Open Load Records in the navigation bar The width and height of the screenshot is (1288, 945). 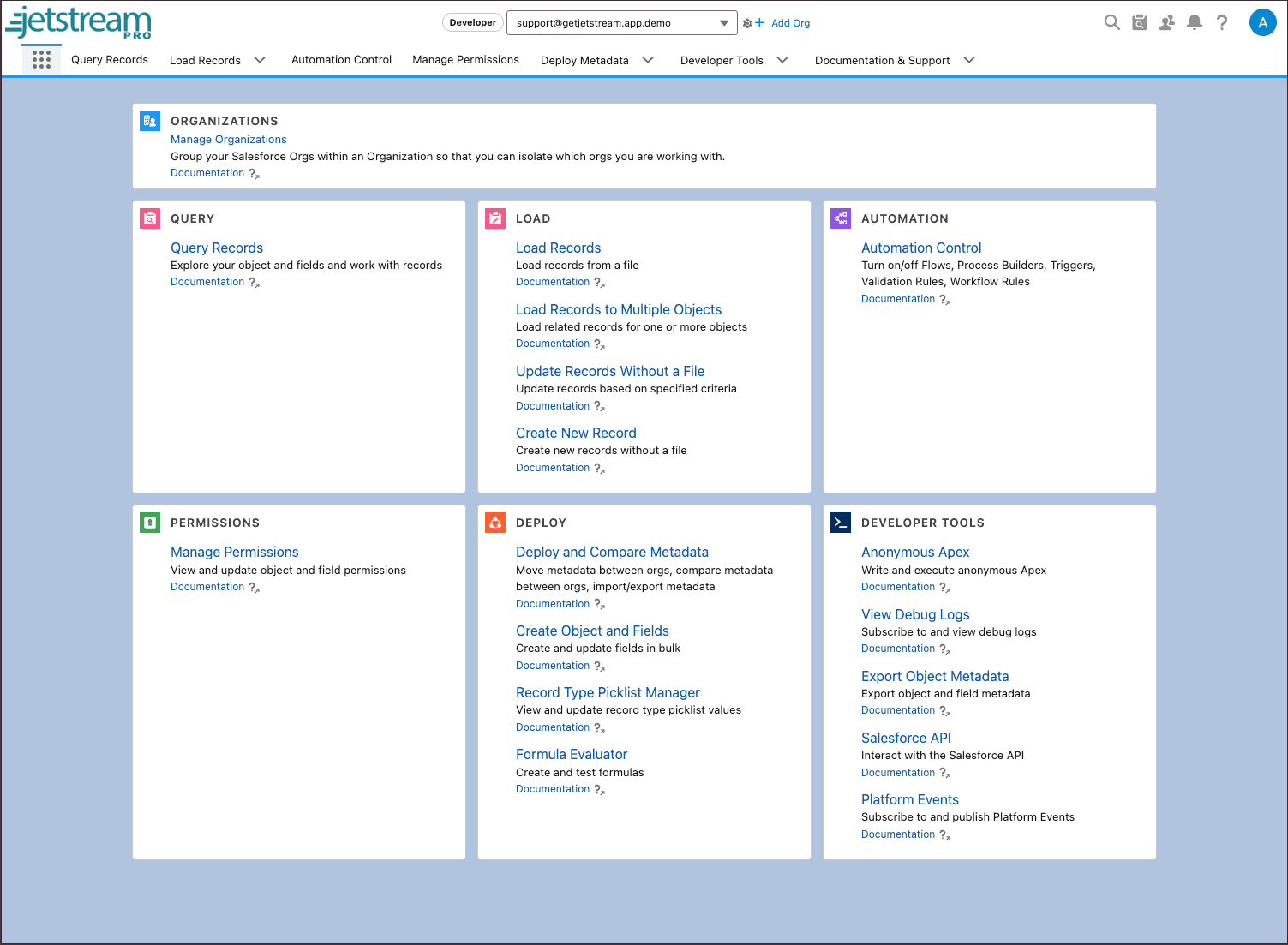point(205,60)
